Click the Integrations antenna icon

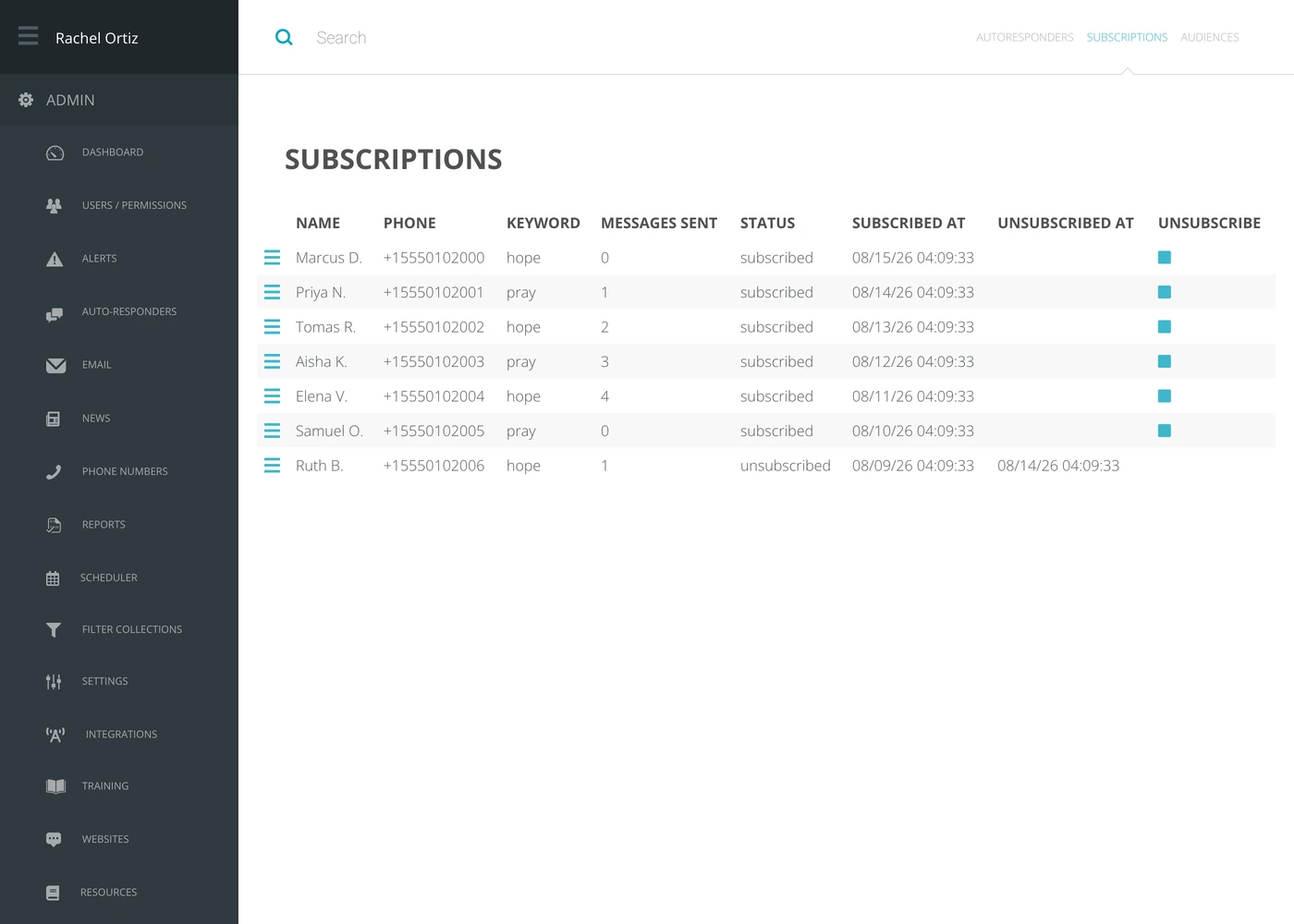(55, 735)
